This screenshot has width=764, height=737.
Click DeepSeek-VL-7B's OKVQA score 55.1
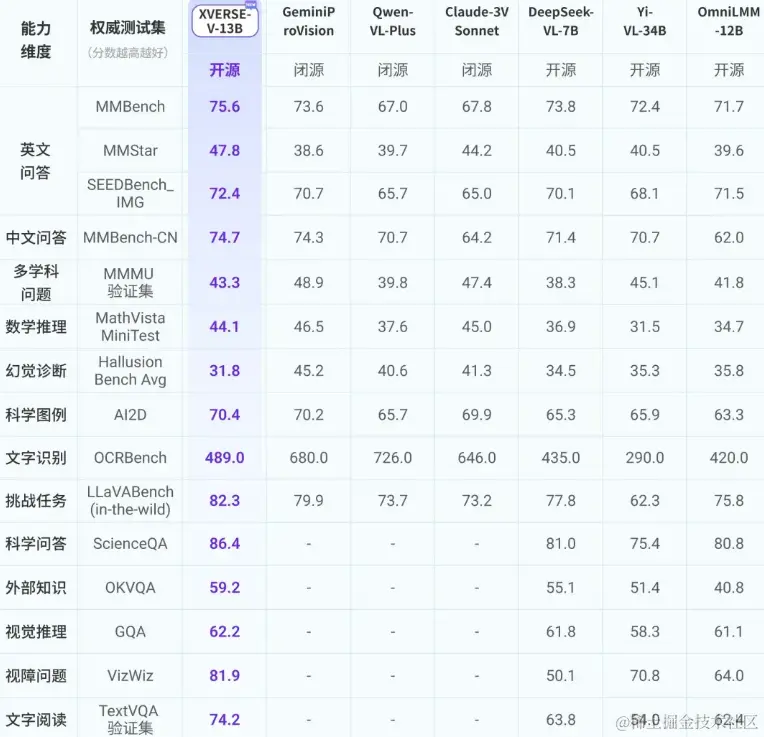(561, 588)
